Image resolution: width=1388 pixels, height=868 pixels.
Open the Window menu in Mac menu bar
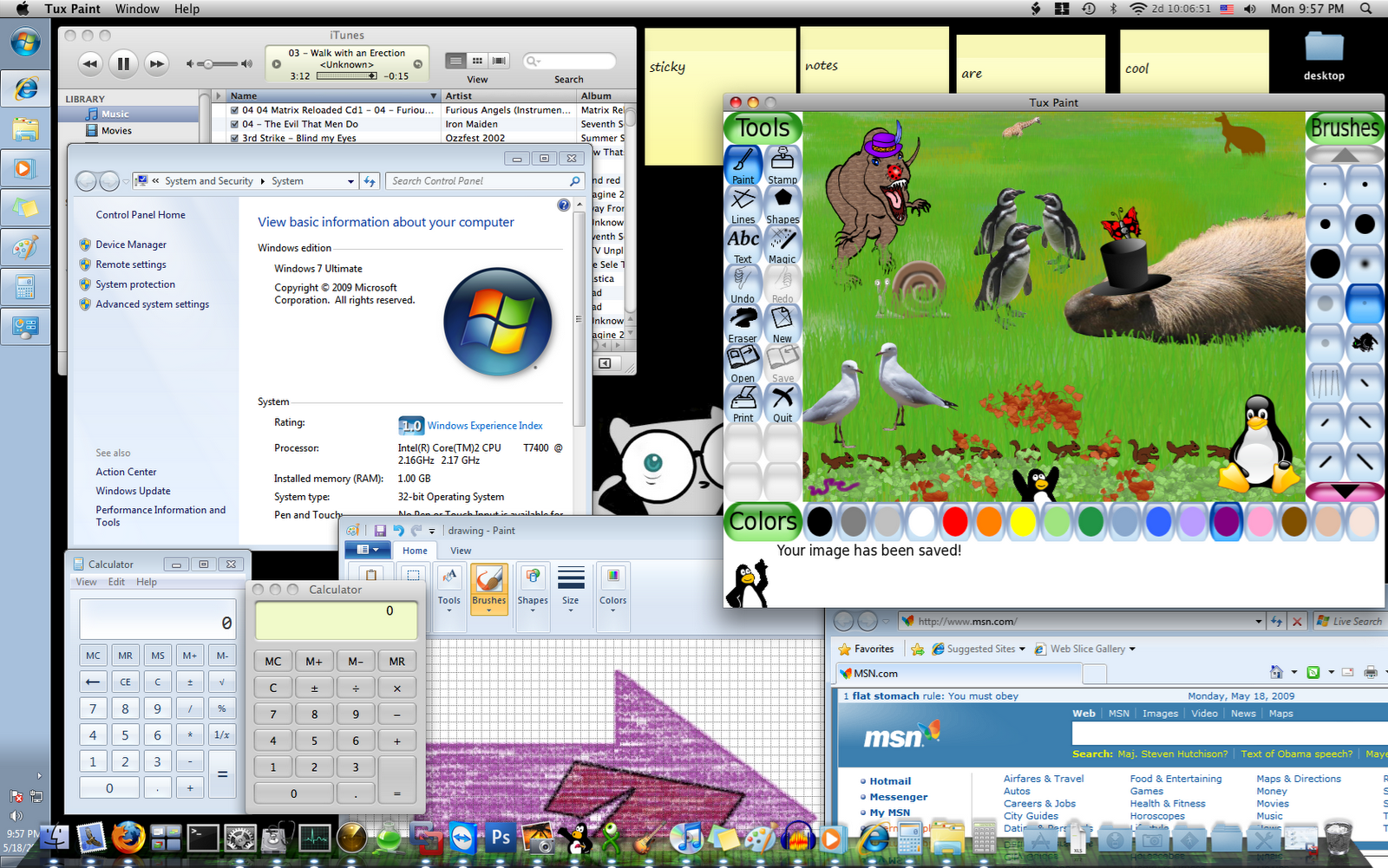pos(137,9)
